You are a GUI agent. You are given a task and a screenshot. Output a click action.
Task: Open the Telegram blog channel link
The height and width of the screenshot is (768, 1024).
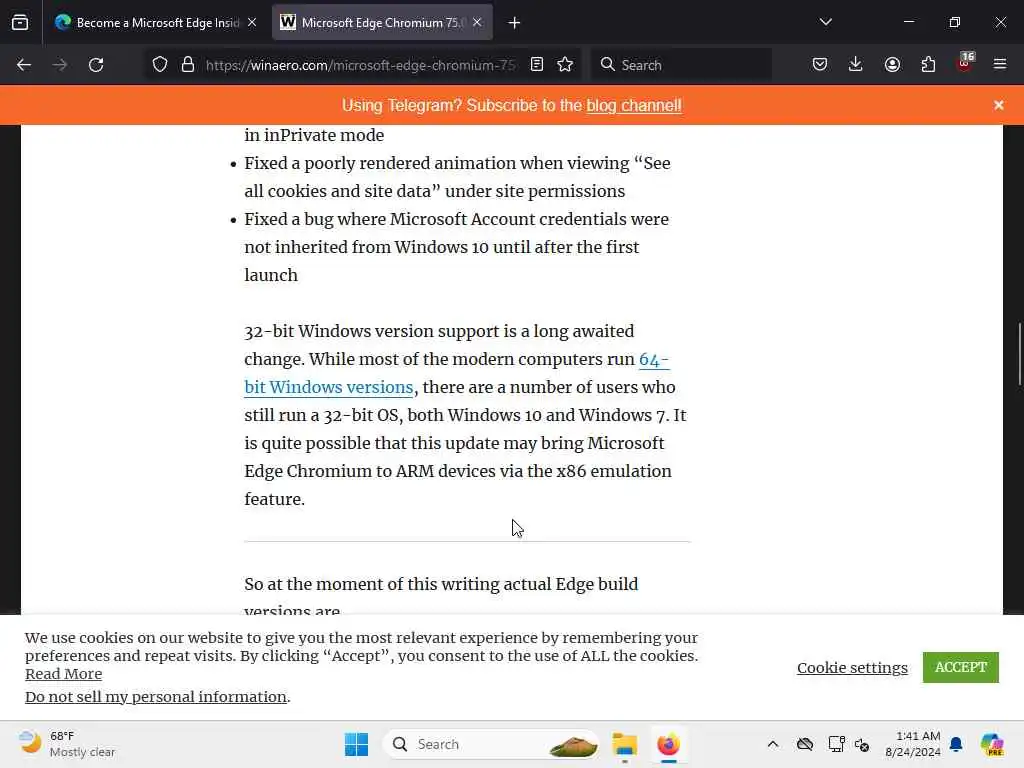tap(633, 105)
